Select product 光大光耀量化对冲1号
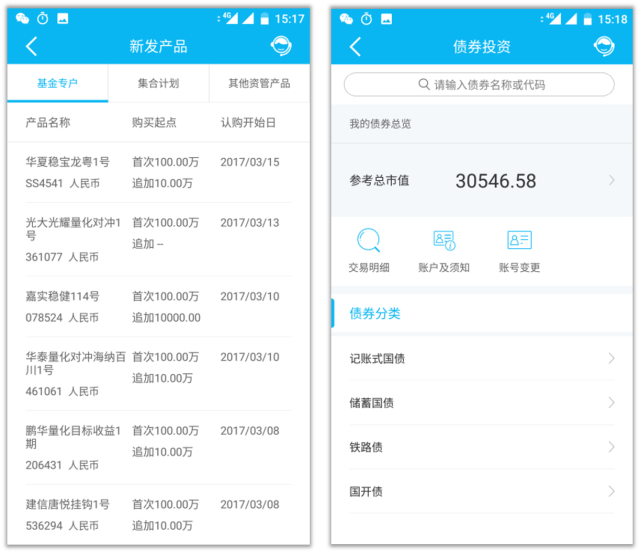640x553 pixels. [158, 240]
